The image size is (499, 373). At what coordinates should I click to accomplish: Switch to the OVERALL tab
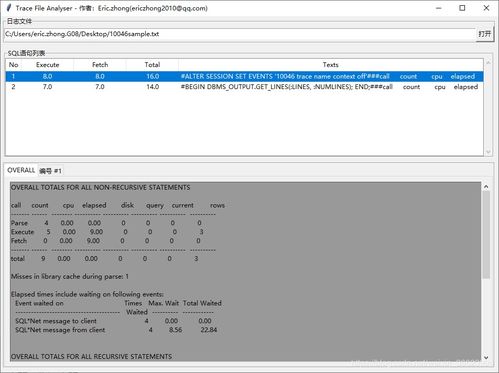21,170
